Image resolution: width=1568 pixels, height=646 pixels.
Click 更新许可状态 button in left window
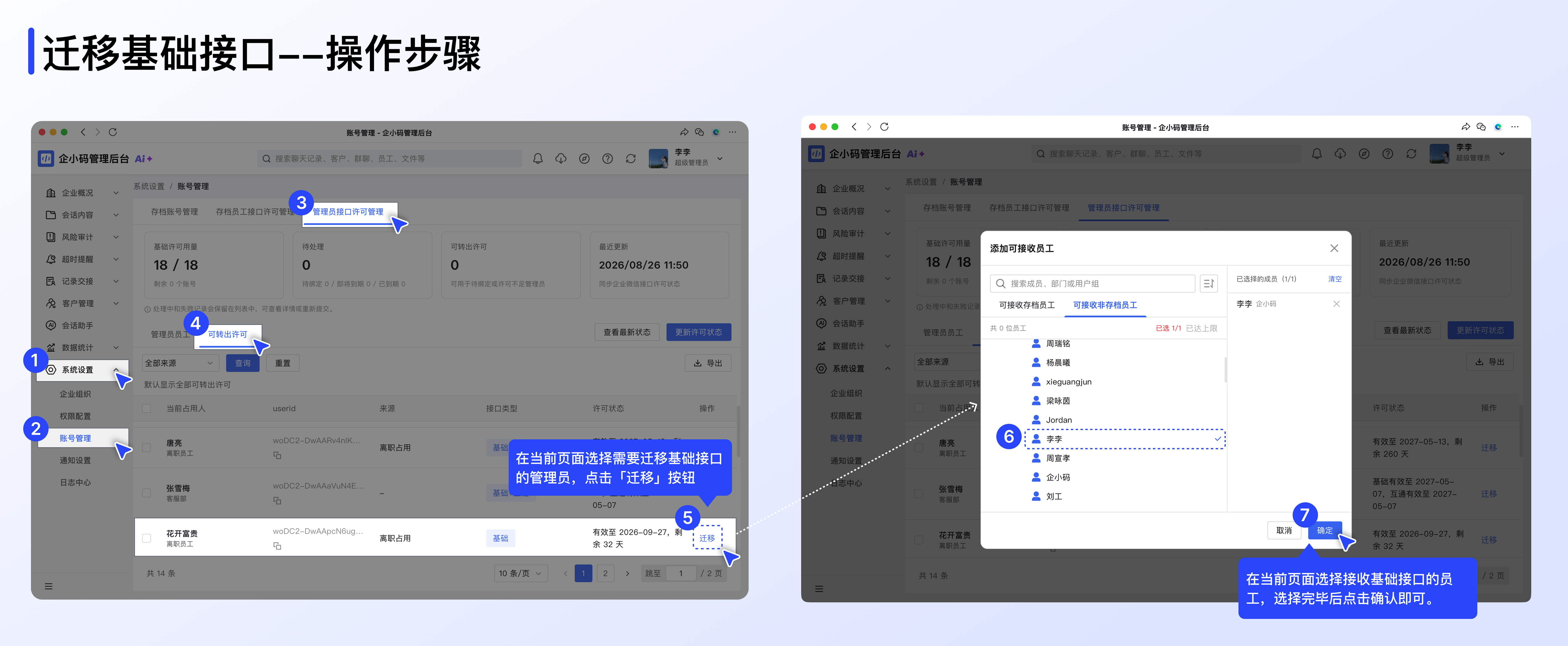(x=698, y=332)
